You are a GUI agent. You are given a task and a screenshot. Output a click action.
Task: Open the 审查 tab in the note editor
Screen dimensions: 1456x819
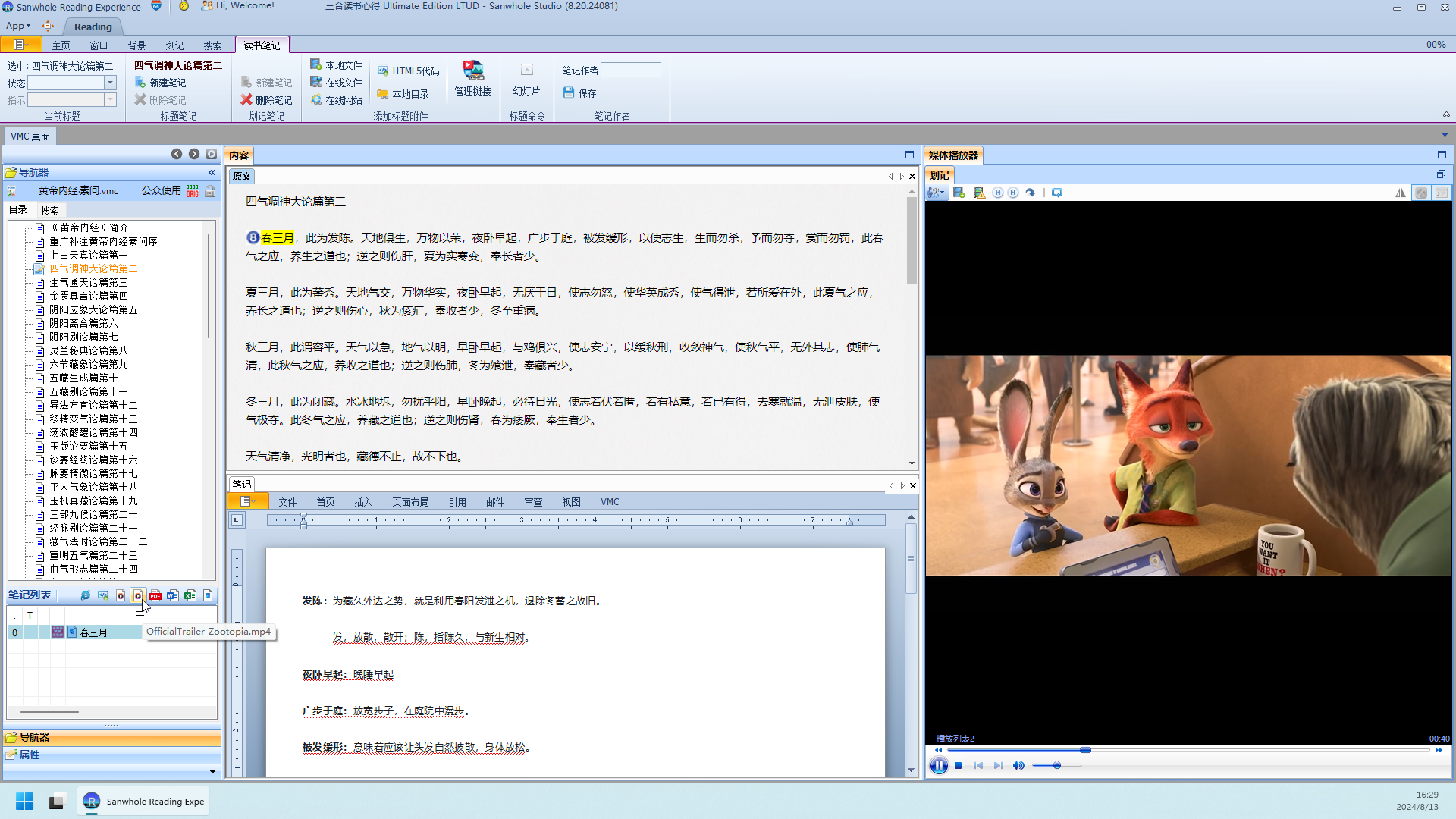(533, 502)
